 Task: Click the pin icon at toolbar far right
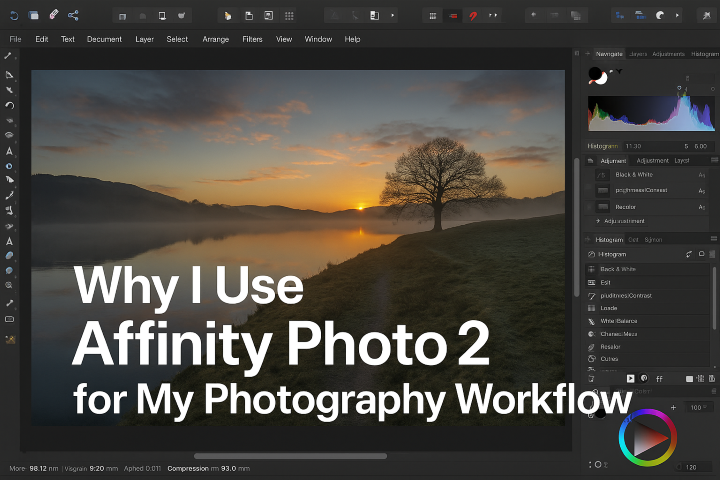(x=706, y=15)
